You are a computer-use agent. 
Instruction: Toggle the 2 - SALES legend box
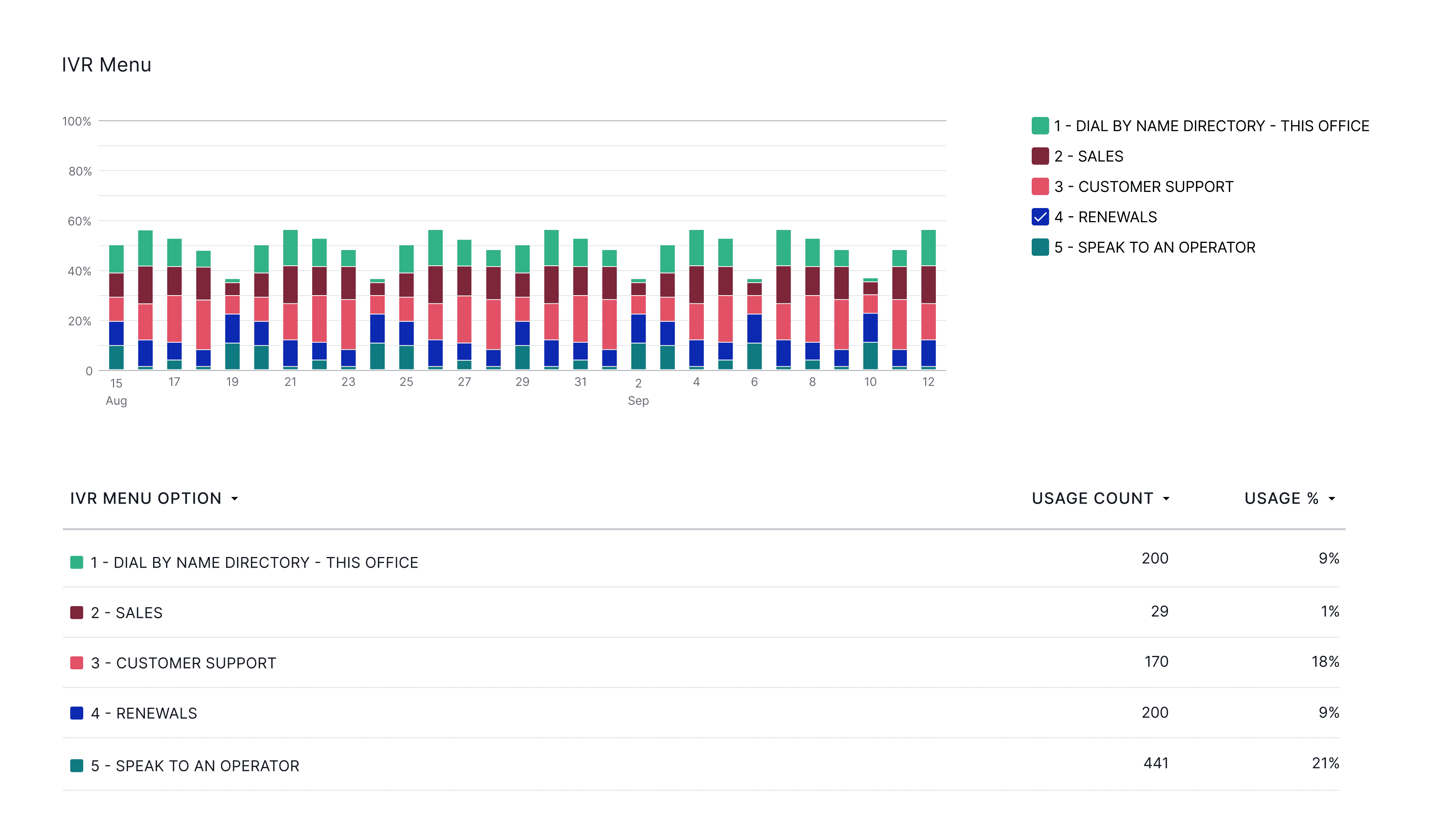click(1040, 157)
